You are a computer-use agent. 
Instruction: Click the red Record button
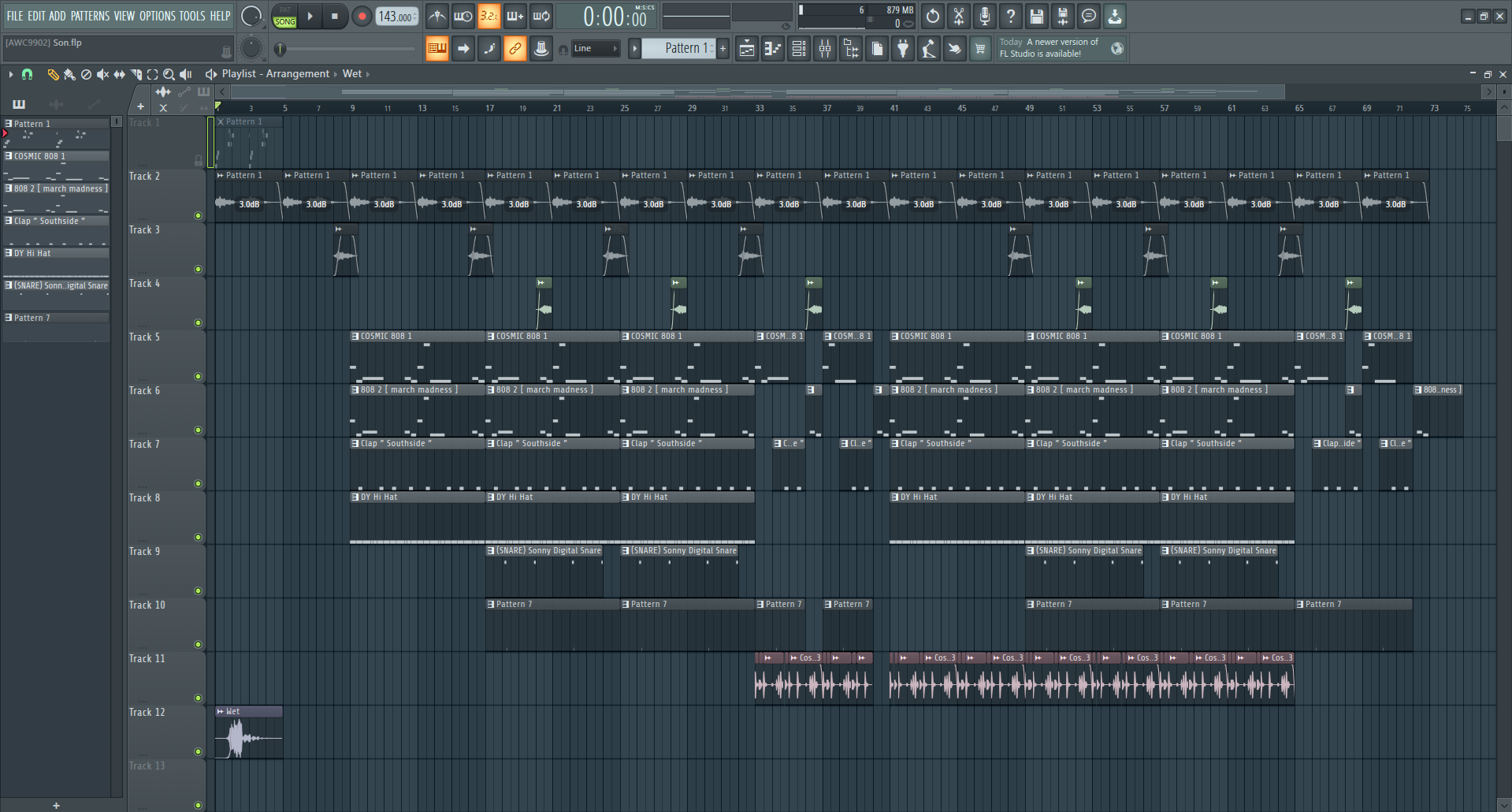click(x=362, y=17)
